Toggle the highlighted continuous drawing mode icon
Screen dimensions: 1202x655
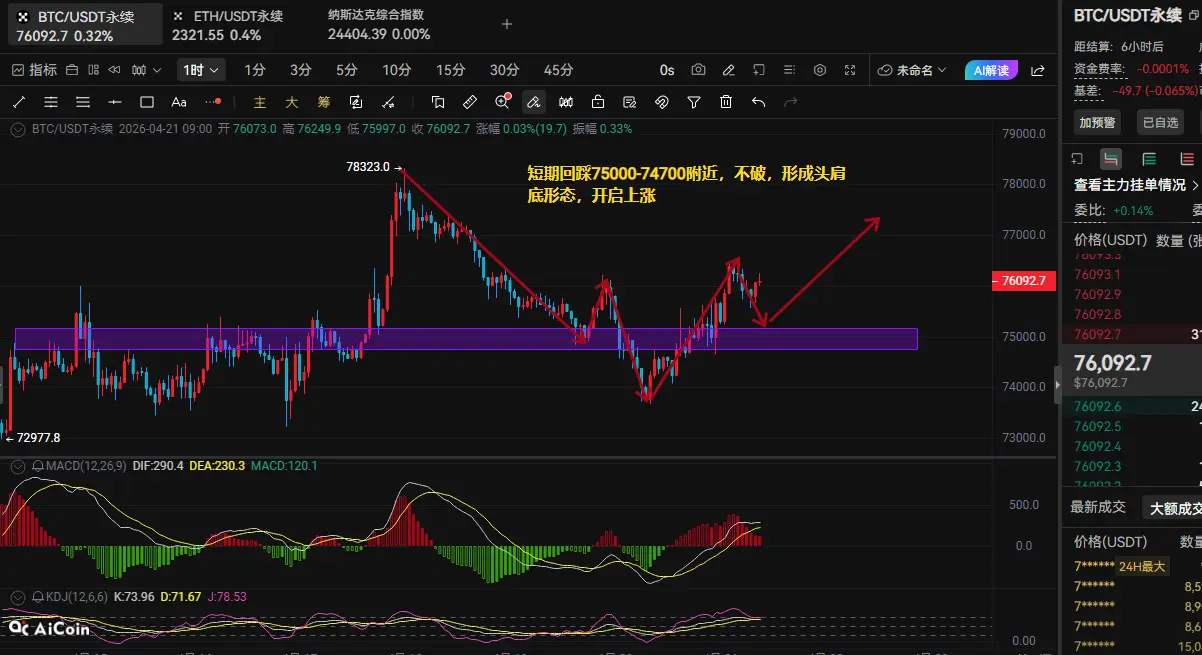pos(534,101)
